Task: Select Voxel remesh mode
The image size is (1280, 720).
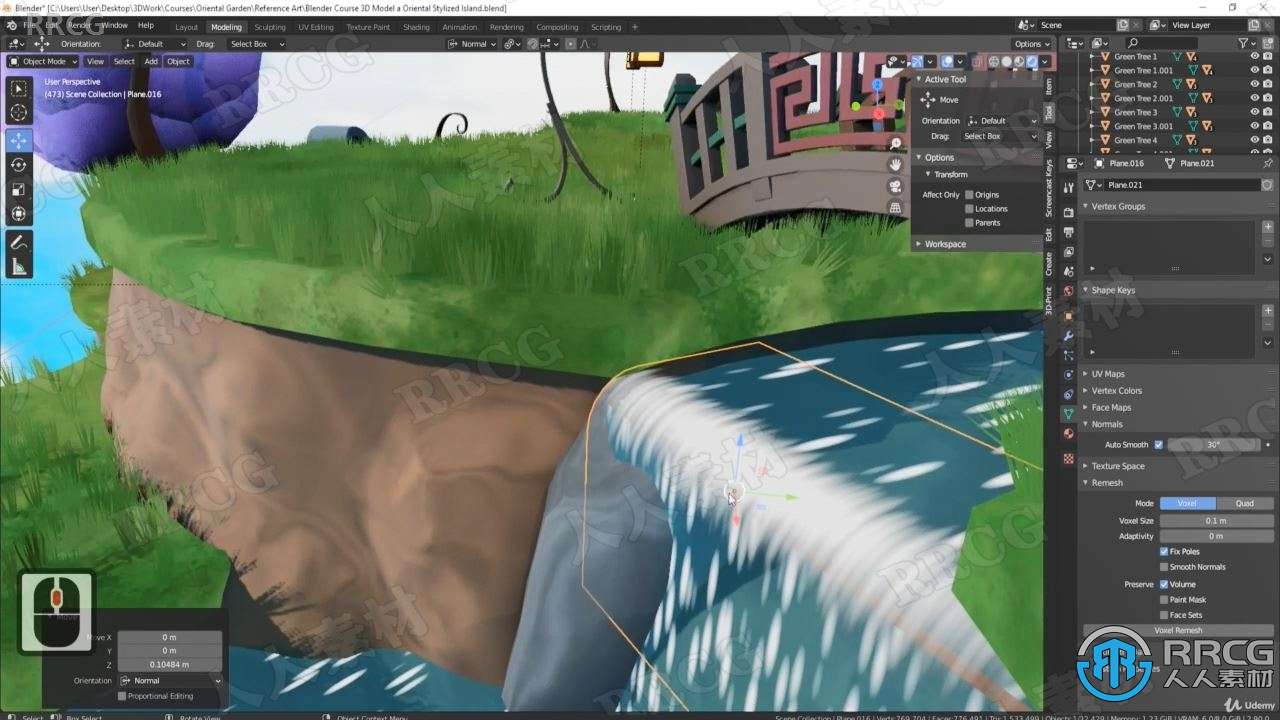Action: (x=1187, y=504)
